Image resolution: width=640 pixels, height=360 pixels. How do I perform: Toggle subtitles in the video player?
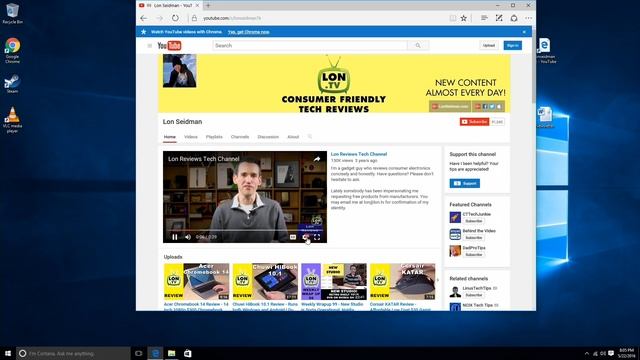click(x=293, y=237)
